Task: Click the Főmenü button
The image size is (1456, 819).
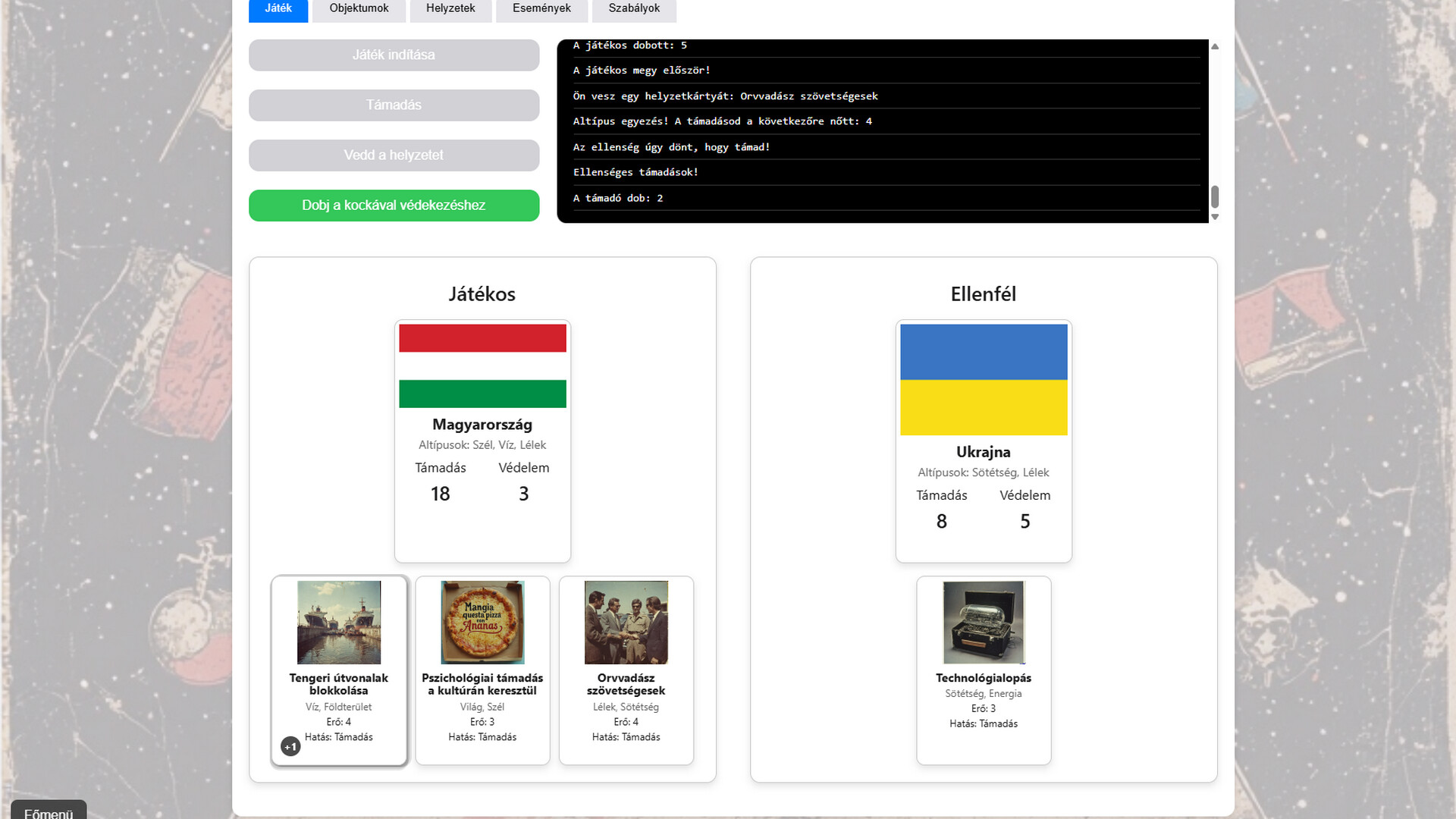Action: [x=49, y=811]
